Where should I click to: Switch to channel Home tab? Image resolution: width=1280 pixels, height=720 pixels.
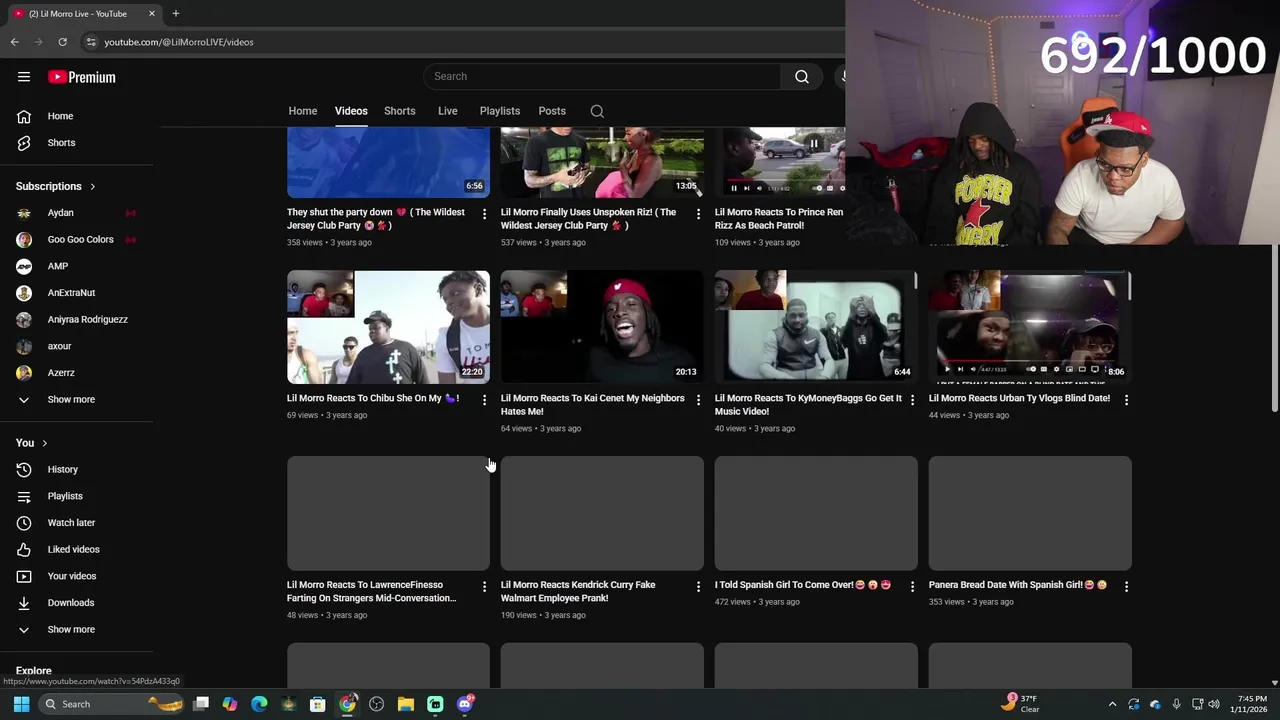tap(303, 111)
